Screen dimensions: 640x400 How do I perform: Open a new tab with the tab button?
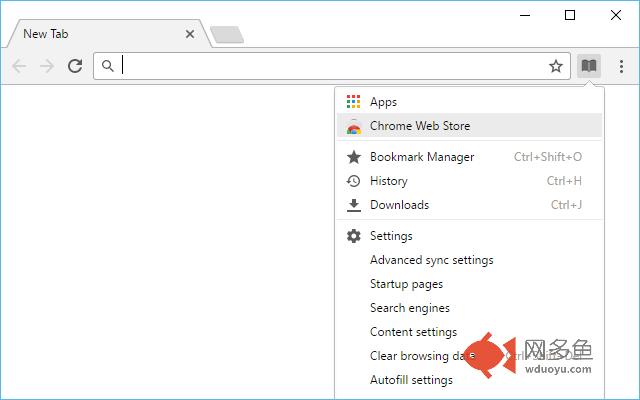(x=227, y=34)
